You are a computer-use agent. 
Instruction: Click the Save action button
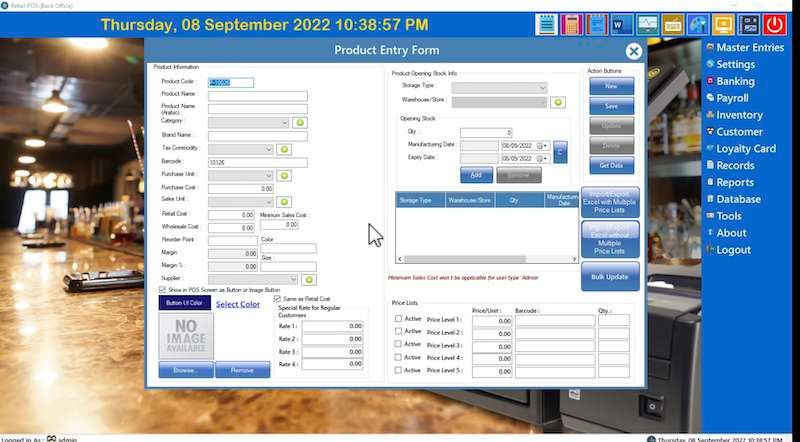[610, 106]
